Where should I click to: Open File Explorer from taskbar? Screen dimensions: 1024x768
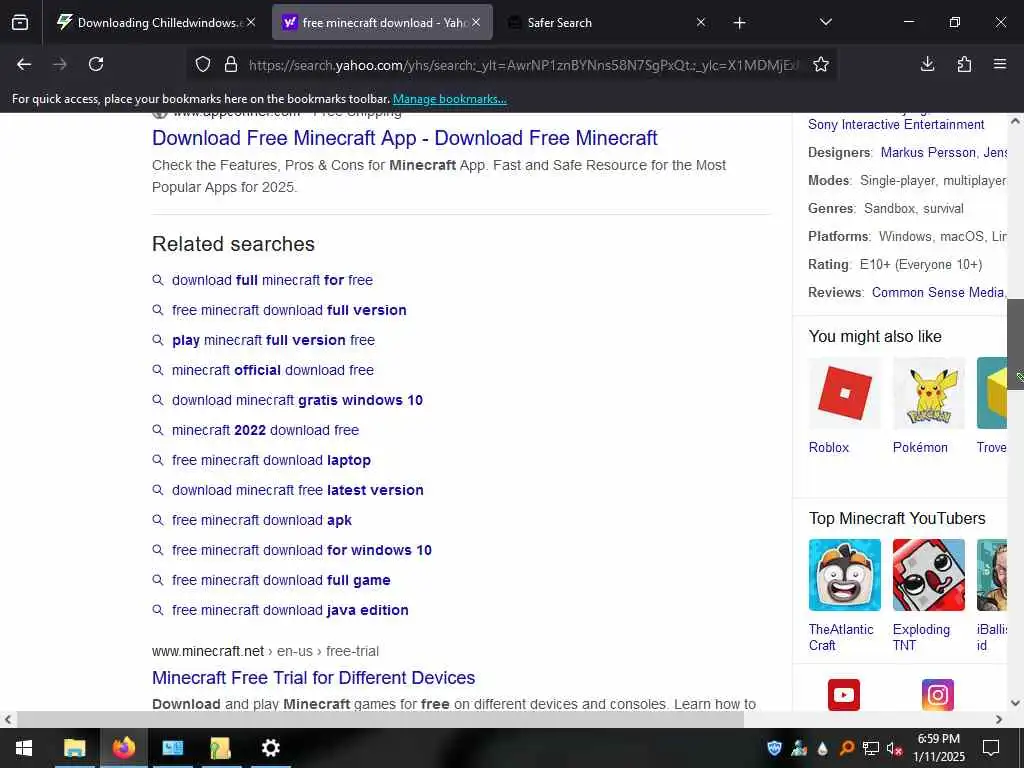[x=74, y=748]
